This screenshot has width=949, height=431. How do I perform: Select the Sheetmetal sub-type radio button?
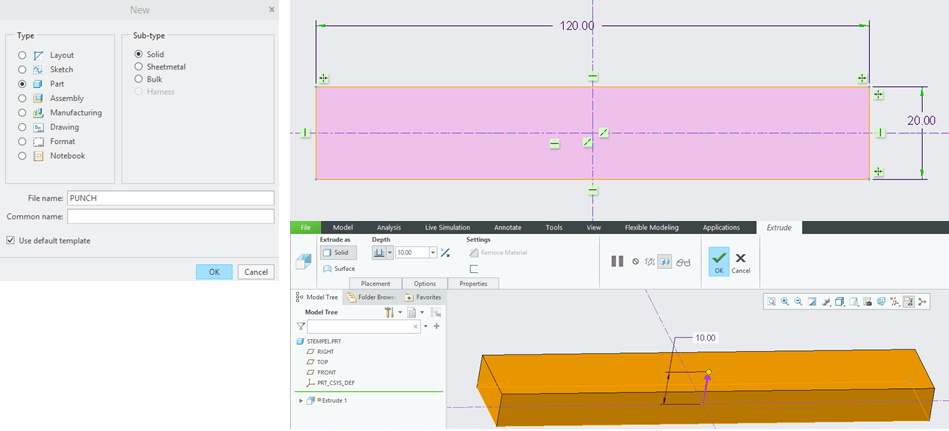click(x=138, y=67)
